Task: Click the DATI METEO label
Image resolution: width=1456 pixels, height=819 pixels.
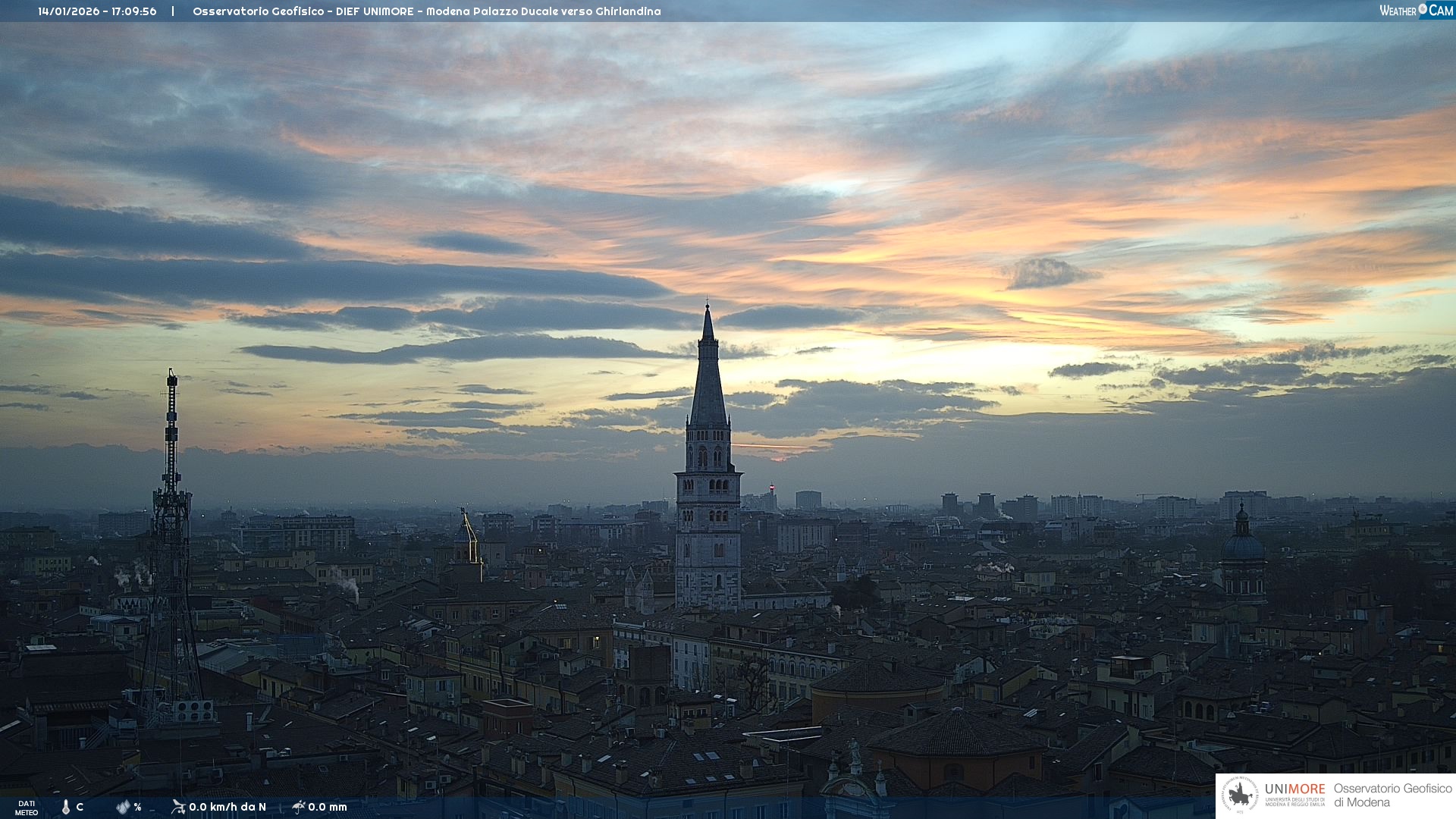Action: click(27, 808)
